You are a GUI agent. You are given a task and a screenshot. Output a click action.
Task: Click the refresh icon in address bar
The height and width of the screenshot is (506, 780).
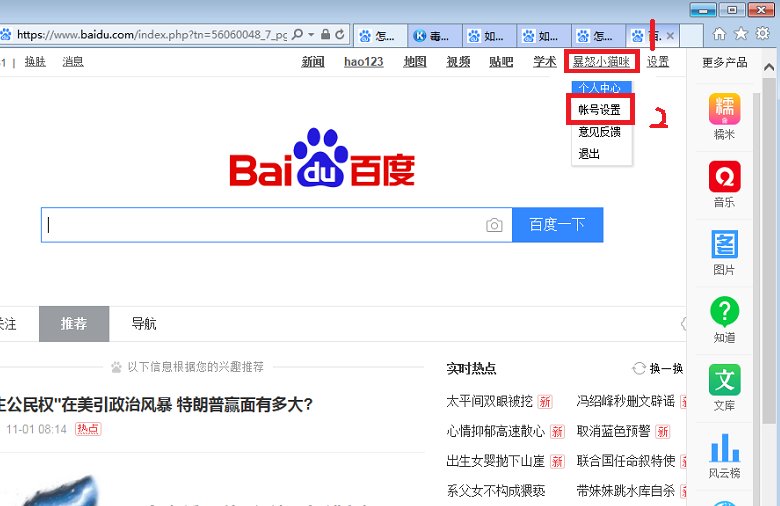pyautogui.click(x=340, y=34)
